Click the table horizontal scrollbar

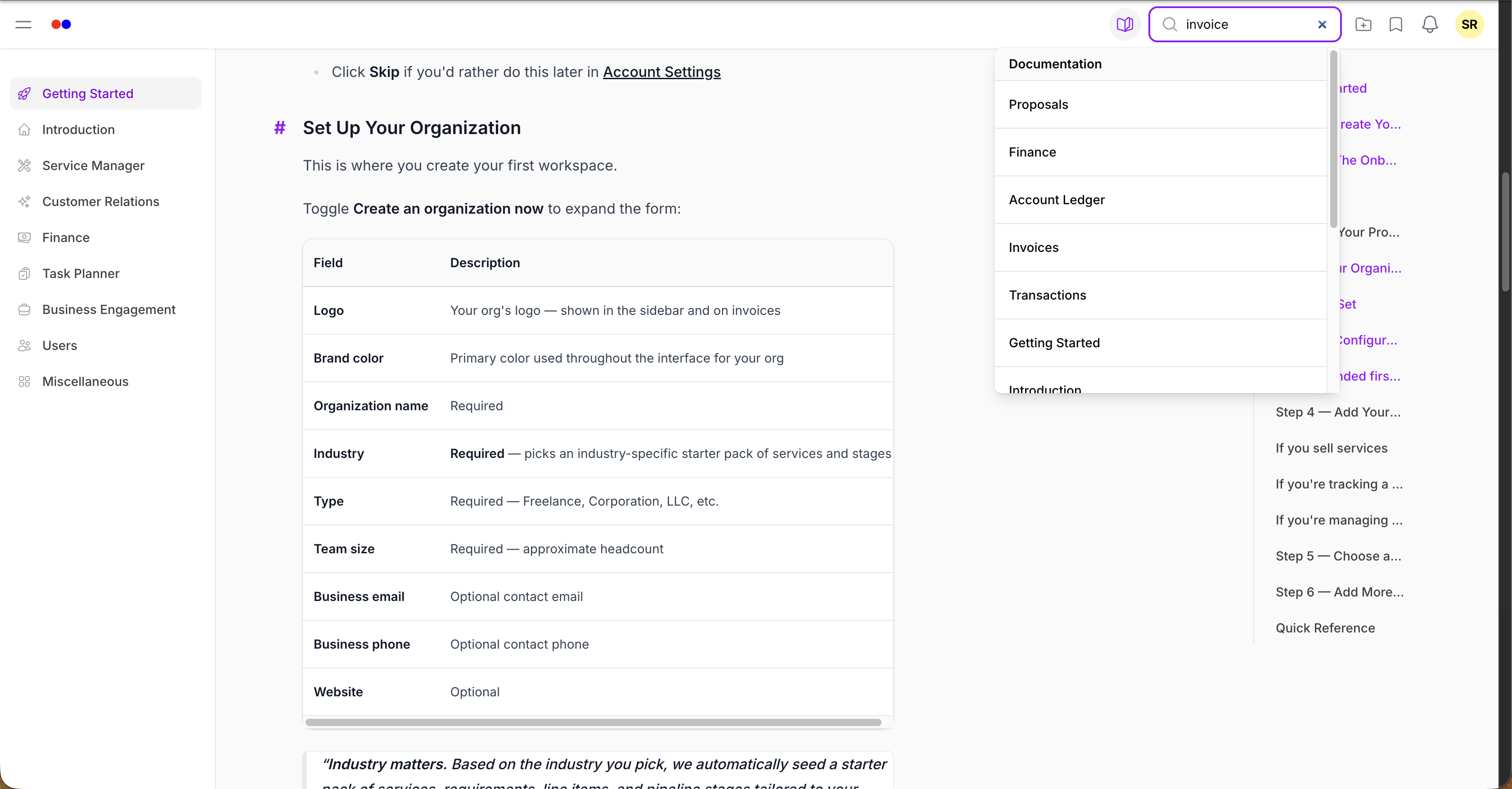point(593,722)
